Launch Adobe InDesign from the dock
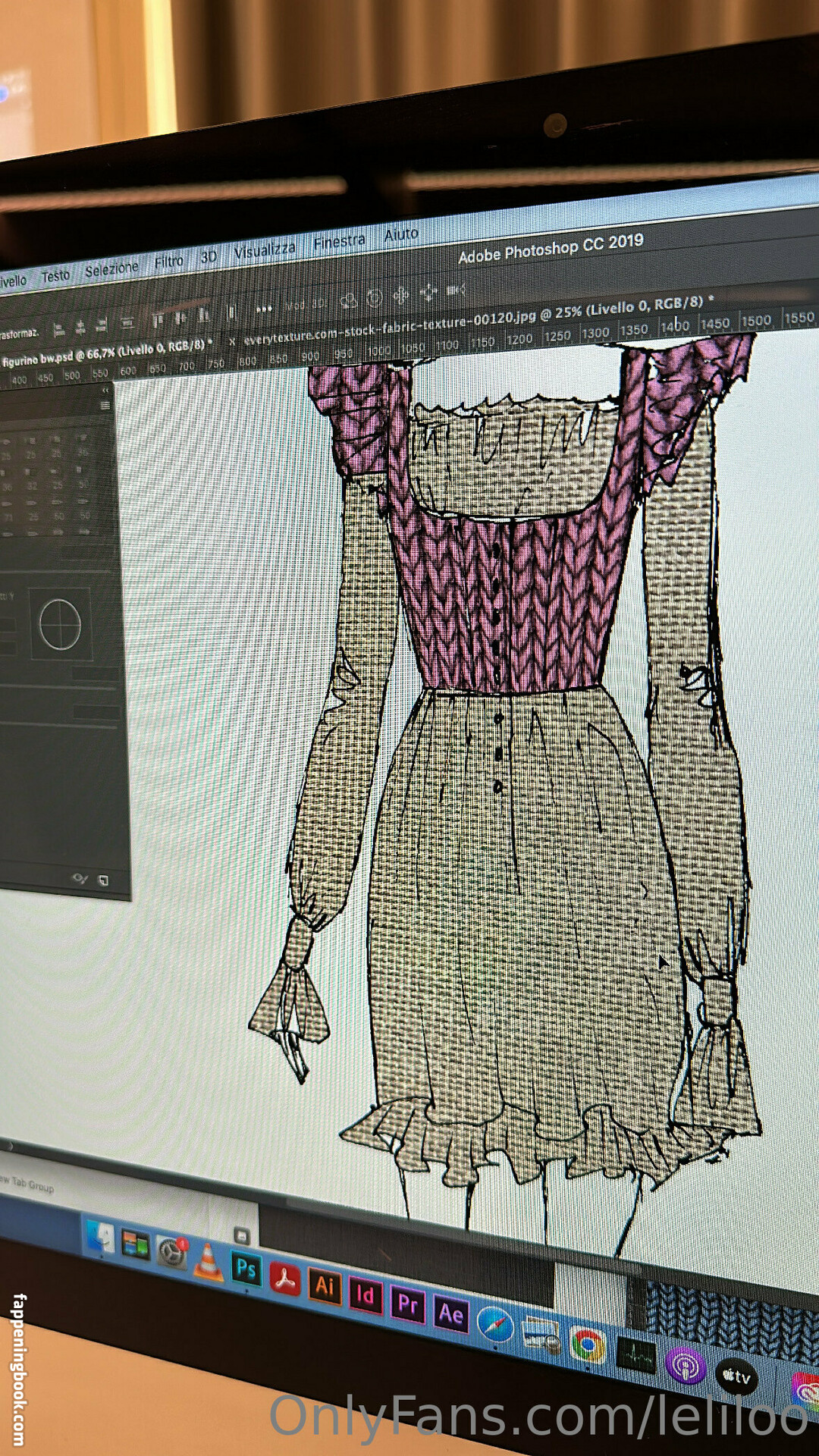This screenshot has height=1456, width=819. click(x=365, y=1295)
